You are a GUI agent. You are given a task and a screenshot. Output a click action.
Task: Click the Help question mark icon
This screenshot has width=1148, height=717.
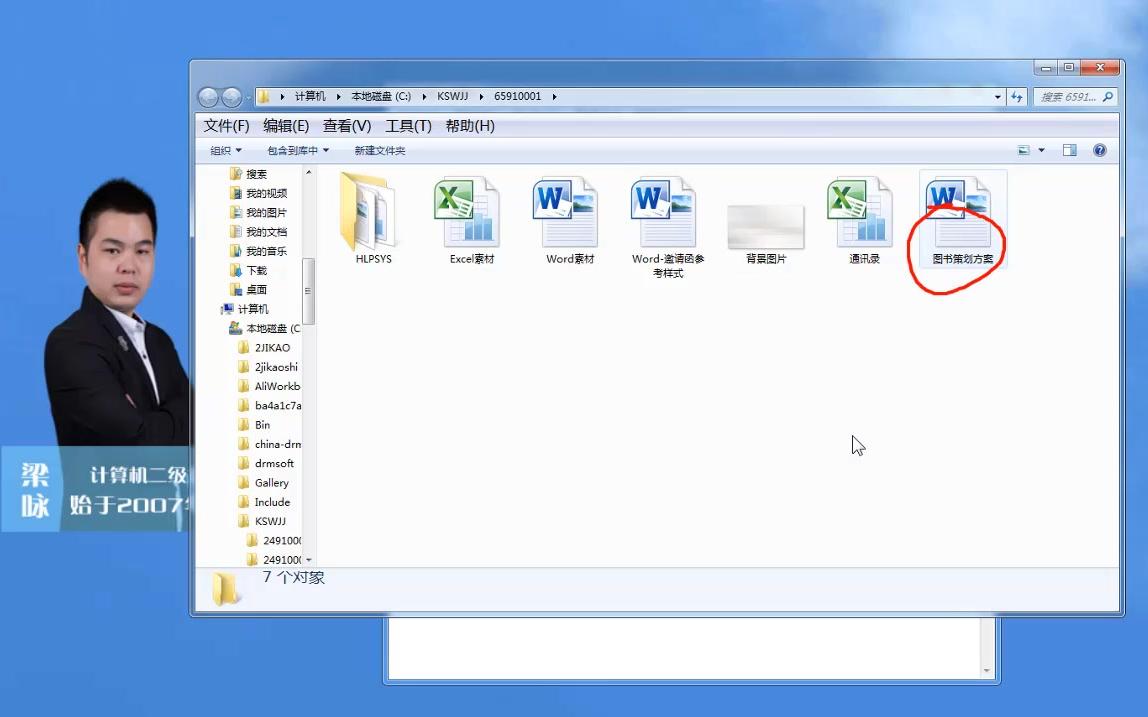(x=1099, y=150)
